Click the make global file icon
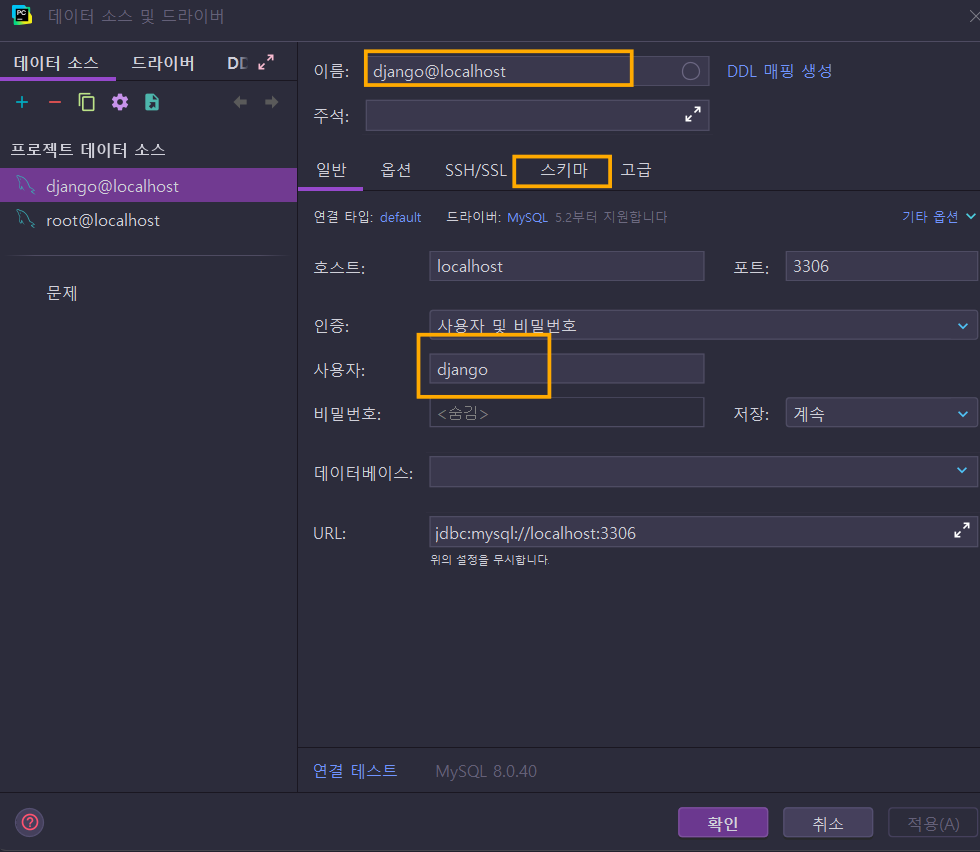The height and width of the screenshot is (852, 980). 152,102
